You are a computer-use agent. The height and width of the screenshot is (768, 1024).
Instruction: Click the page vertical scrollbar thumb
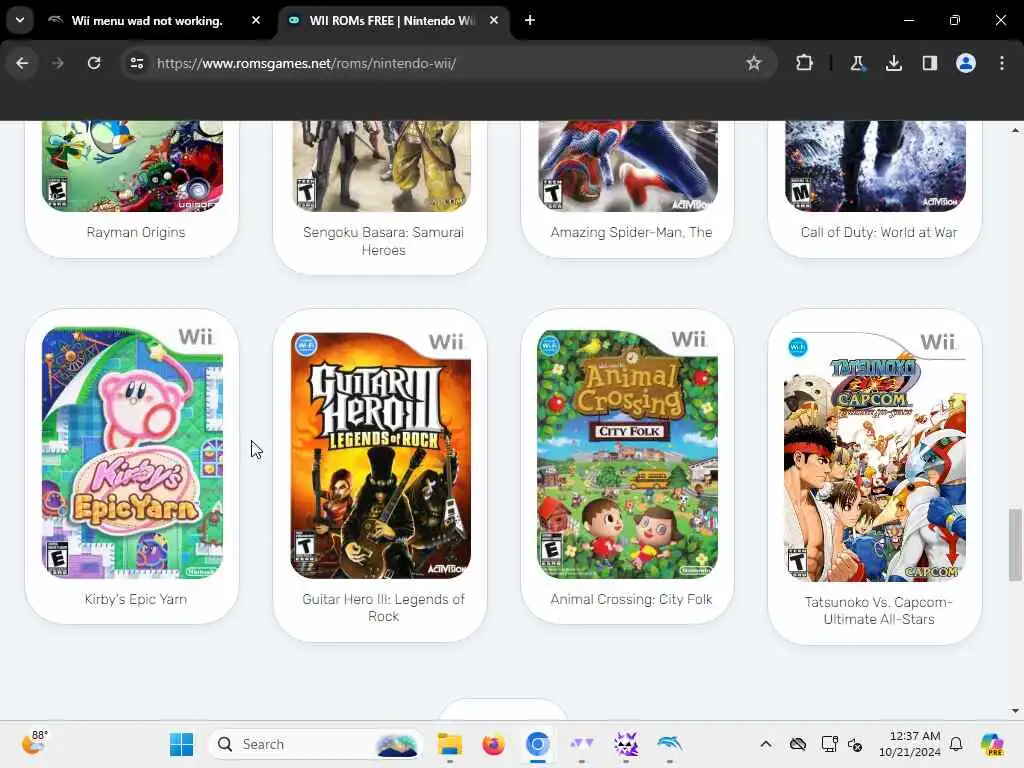point(1014,544)
